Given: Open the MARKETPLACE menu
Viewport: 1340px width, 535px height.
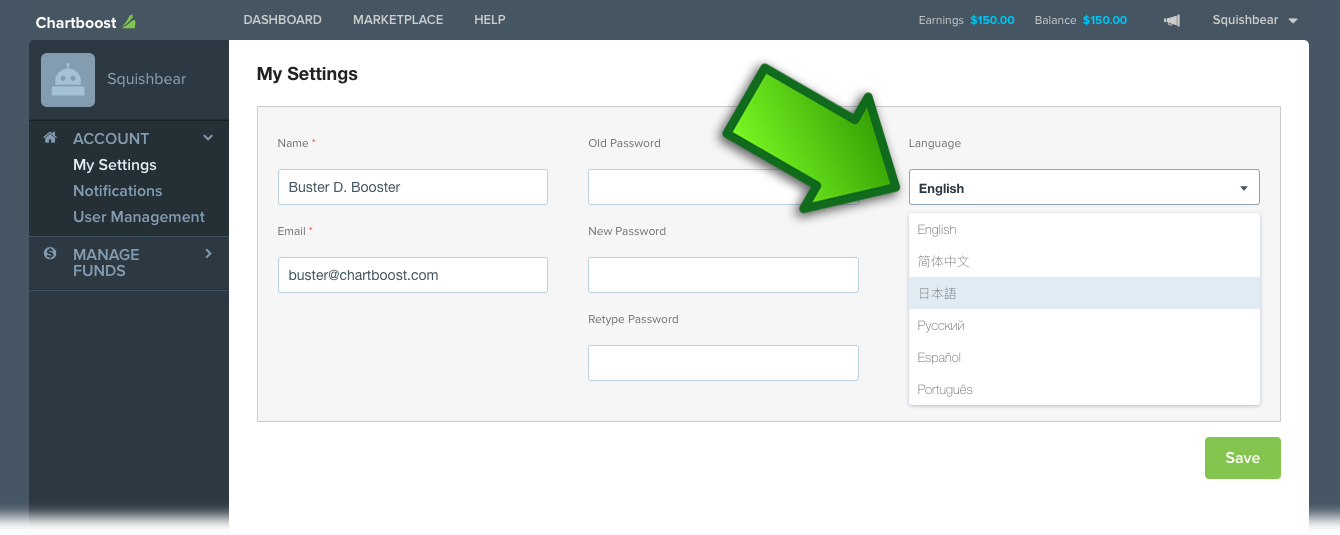Looking at the screenshot, I should pyautogui.click(x=398, y=20).
